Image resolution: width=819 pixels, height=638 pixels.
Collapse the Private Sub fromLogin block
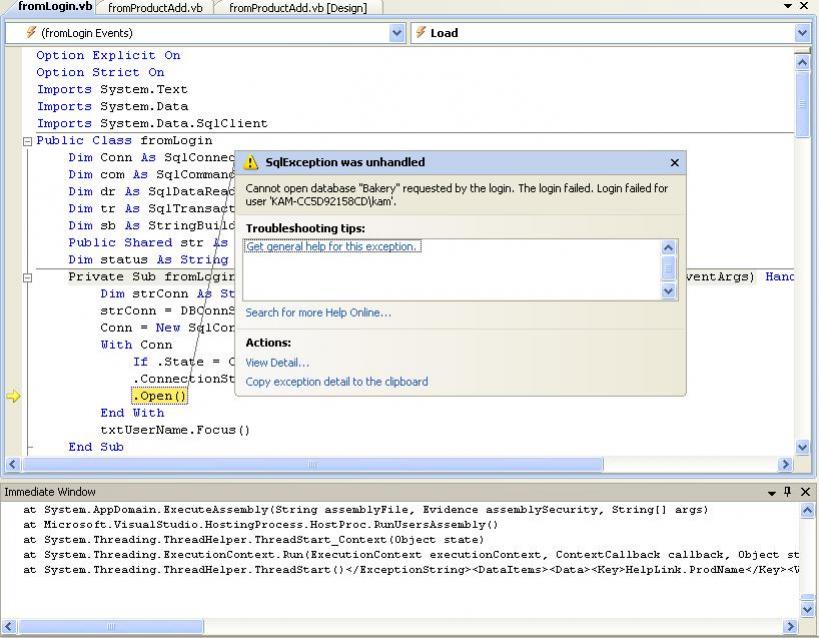tap(28, 277)
